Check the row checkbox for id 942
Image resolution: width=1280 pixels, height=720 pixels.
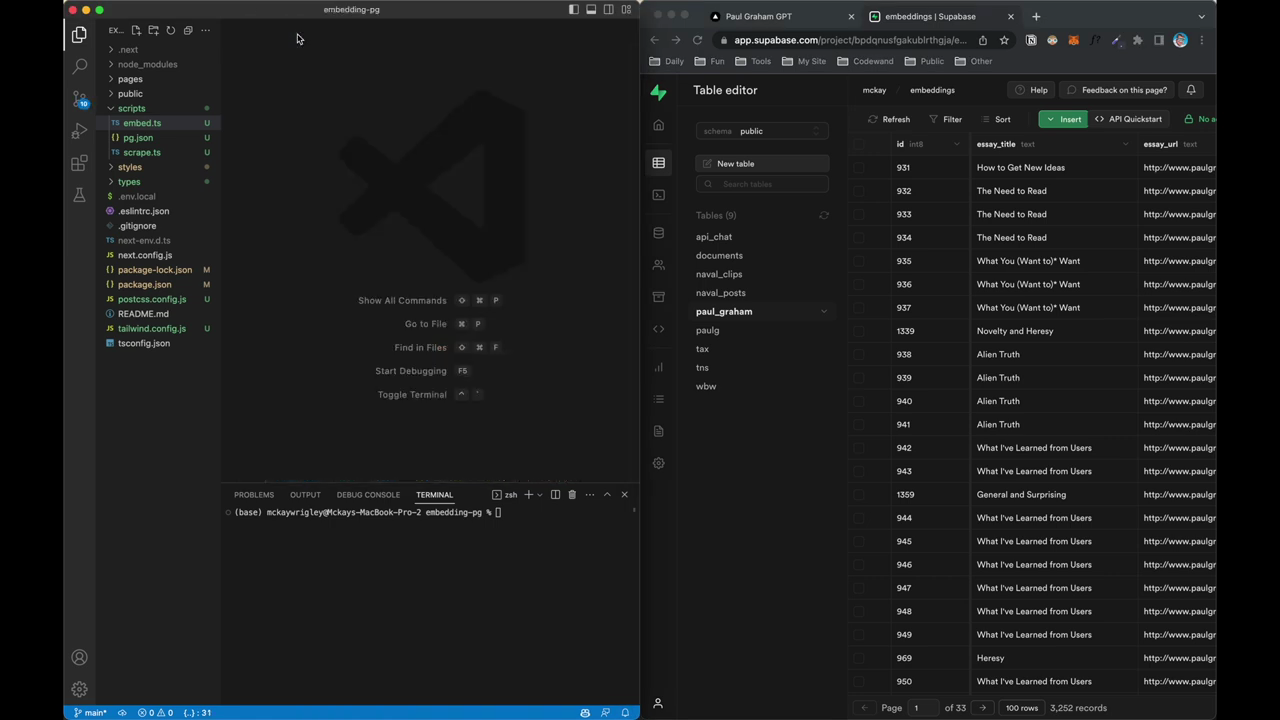click(x=859, y=448)
